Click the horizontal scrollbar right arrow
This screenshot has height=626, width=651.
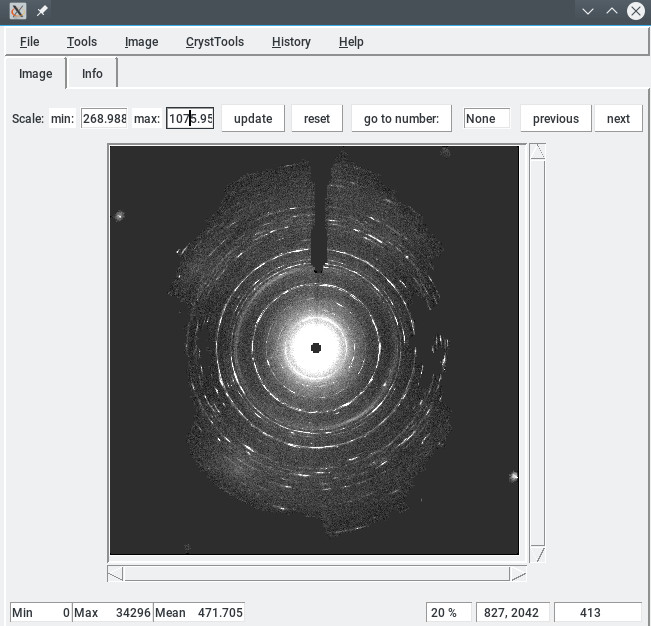517,574
